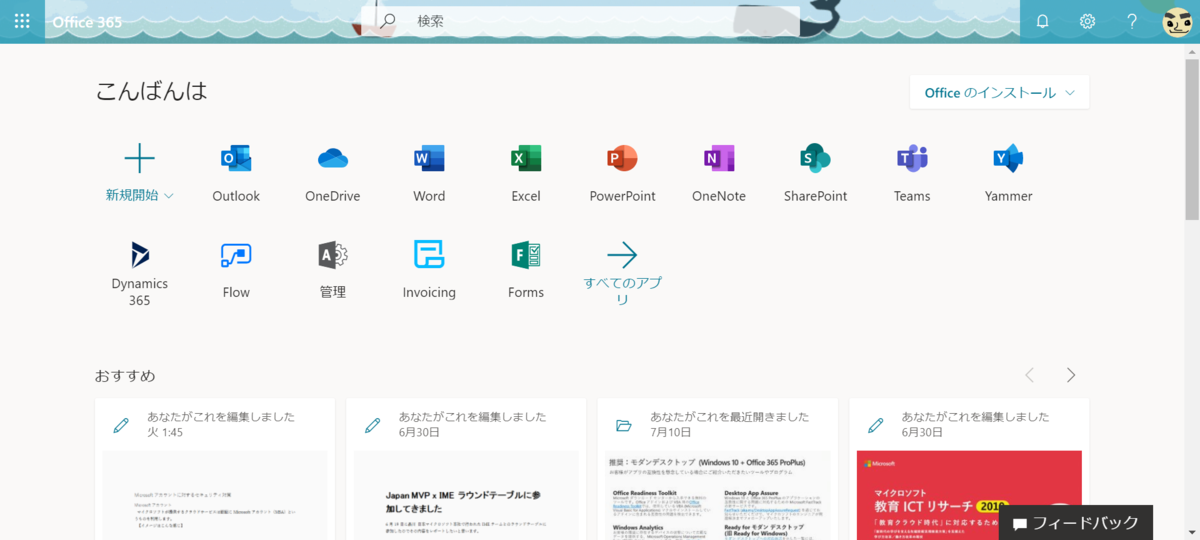
Task: Click the edit pencil on 火 1:45 card
Action: point(121,425)
